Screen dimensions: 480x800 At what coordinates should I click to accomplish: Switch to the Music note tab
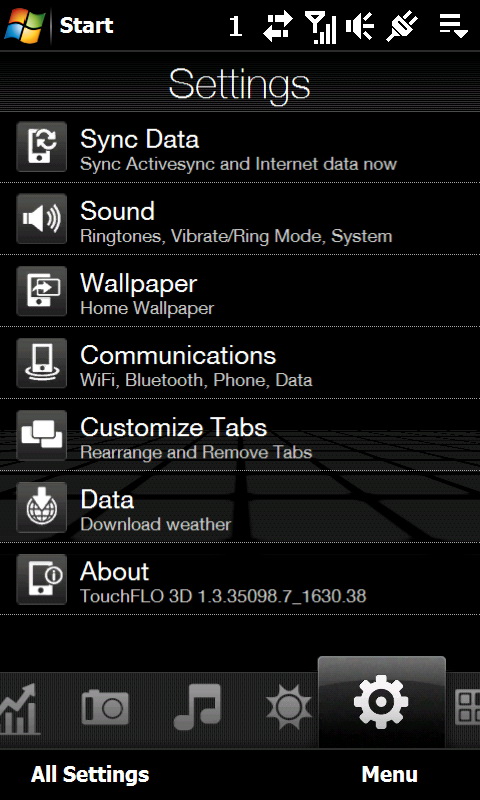pos(197,707)
